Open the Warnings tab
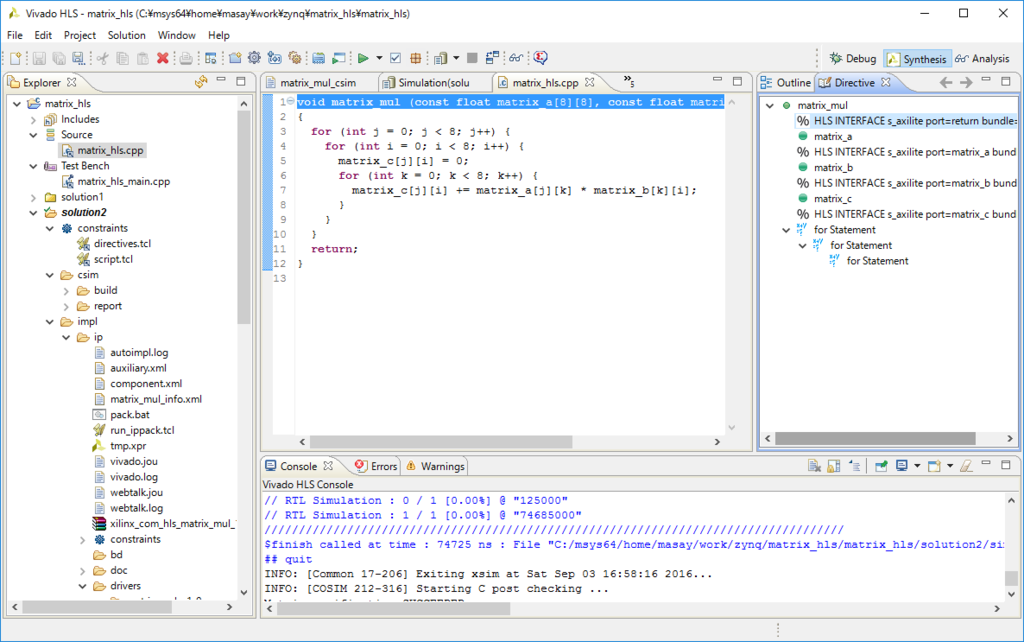1024x642 pixels. 436,466
